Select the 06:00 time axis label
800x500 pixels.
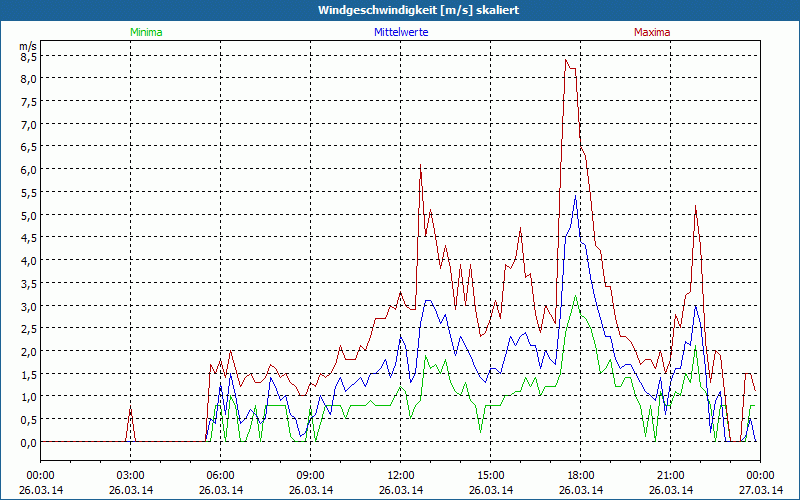(x=220, y=475)
